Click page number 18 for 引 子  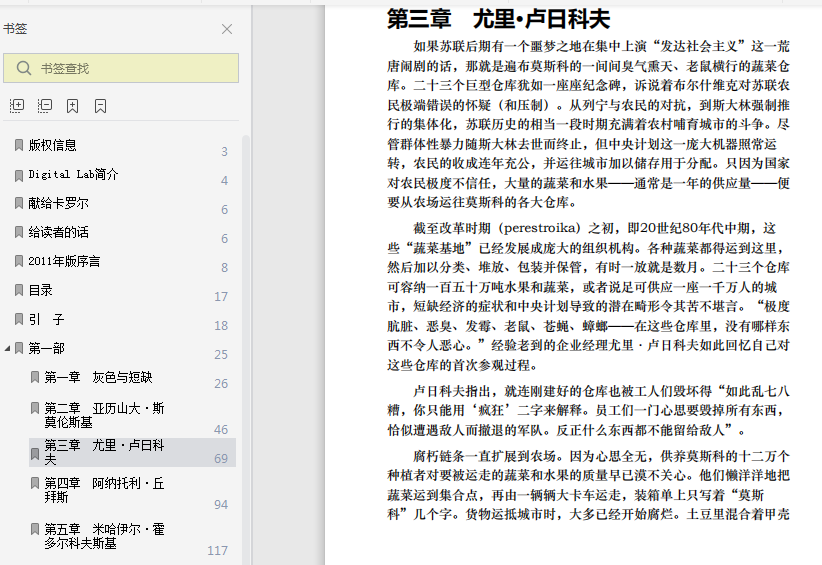(221, 326)
